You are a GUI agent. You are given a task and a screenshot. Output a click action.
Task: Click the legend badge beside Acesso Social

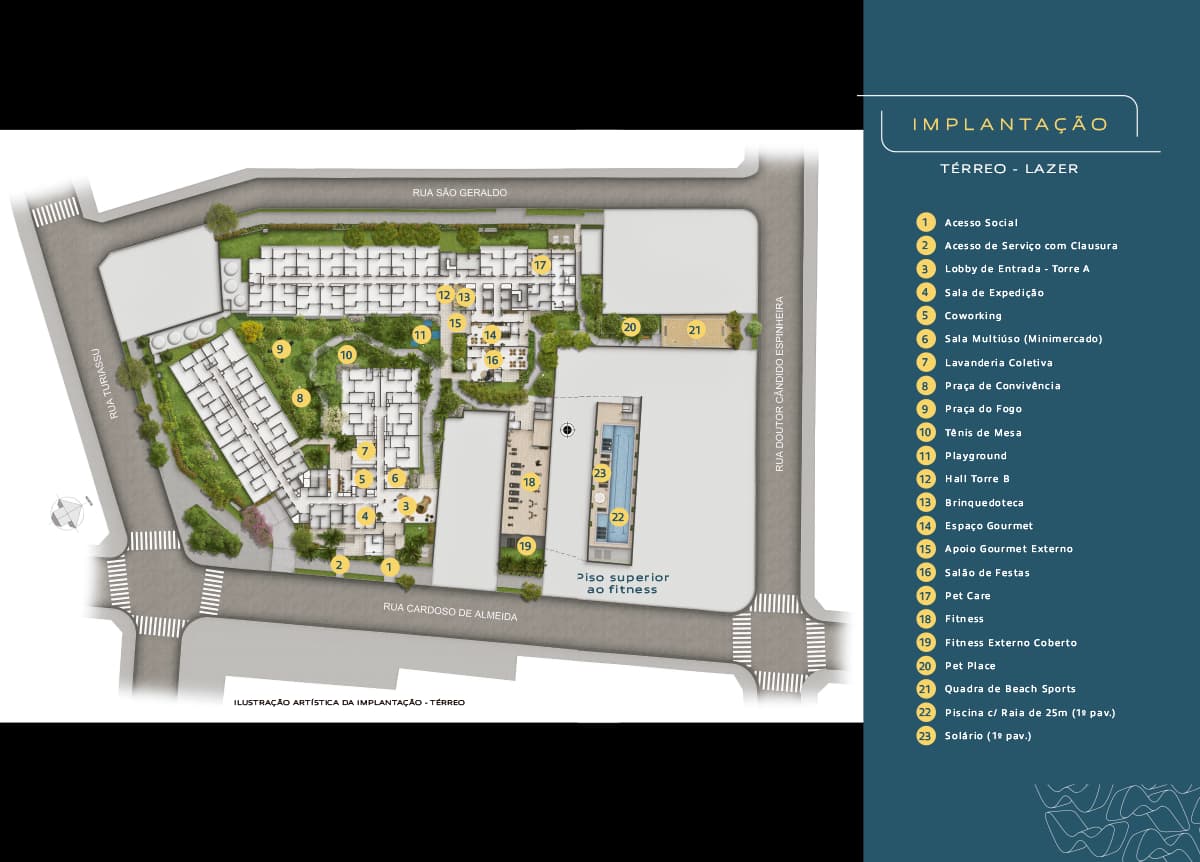click(927, 222)
